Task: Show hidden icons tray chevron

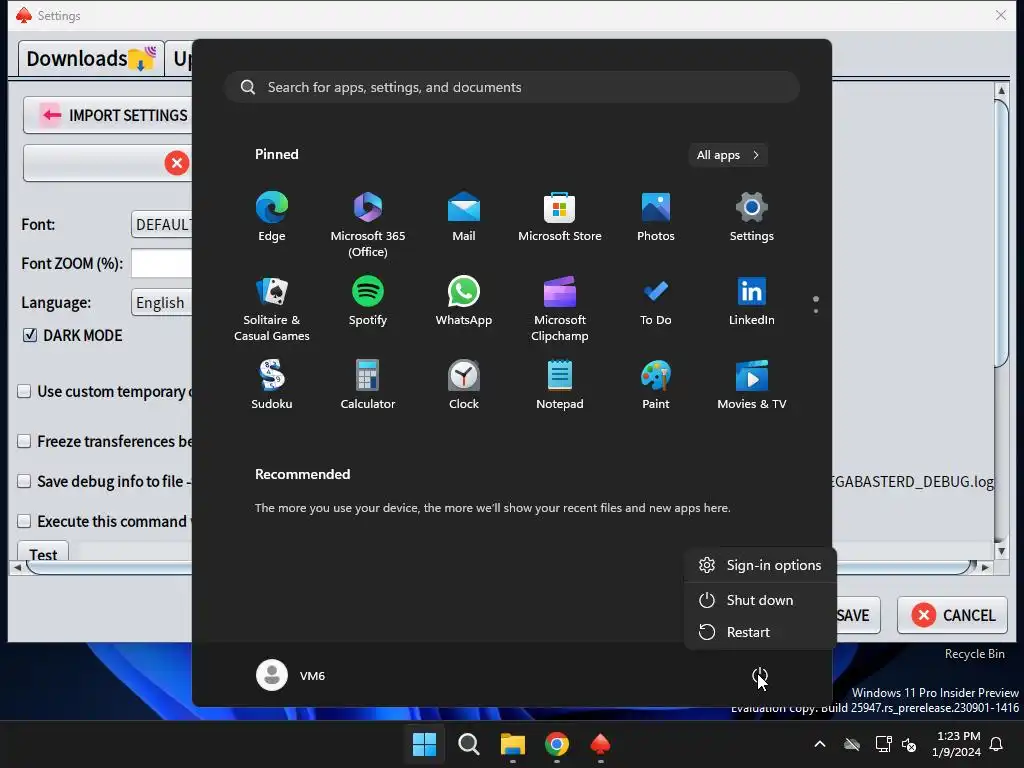Action: [x=820, y=744]
